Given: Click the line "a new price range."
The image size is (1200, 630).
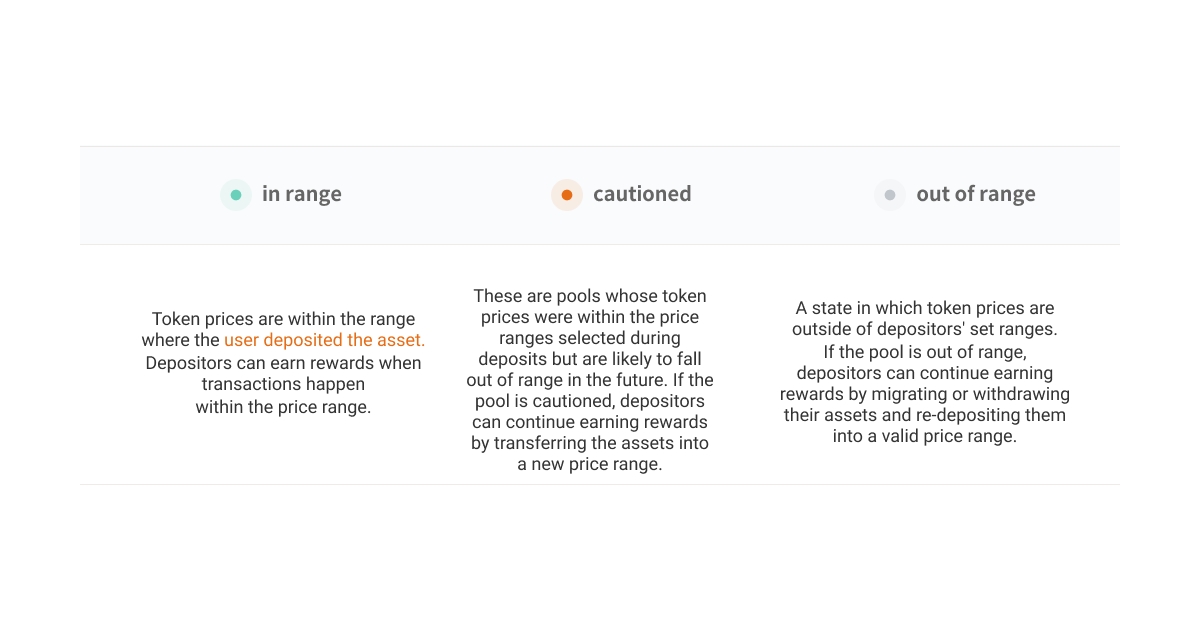Looking at the screenshot, I should pos(590,464).
